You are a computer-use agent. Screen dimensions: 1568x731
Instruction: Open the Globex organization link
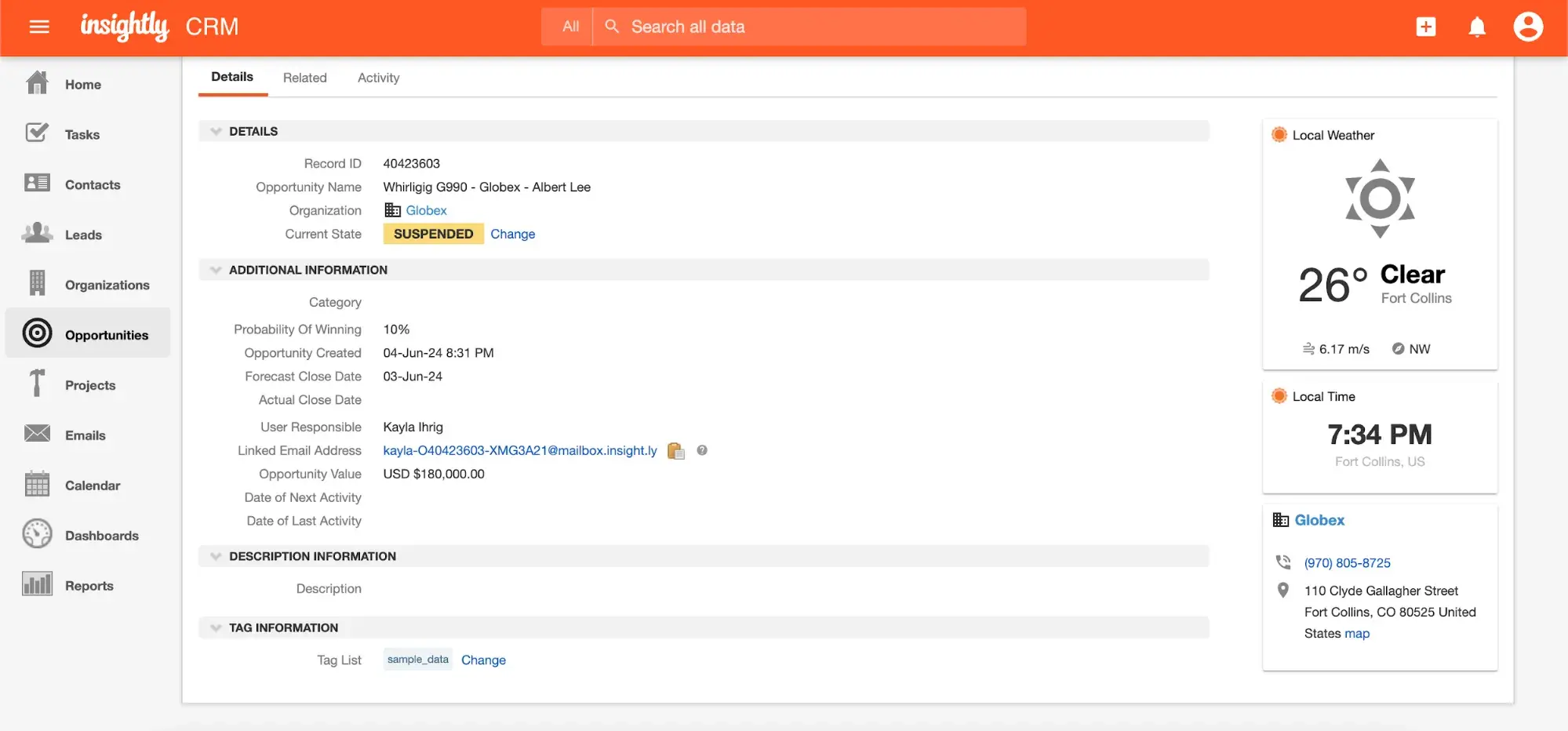tap(426, 210)
